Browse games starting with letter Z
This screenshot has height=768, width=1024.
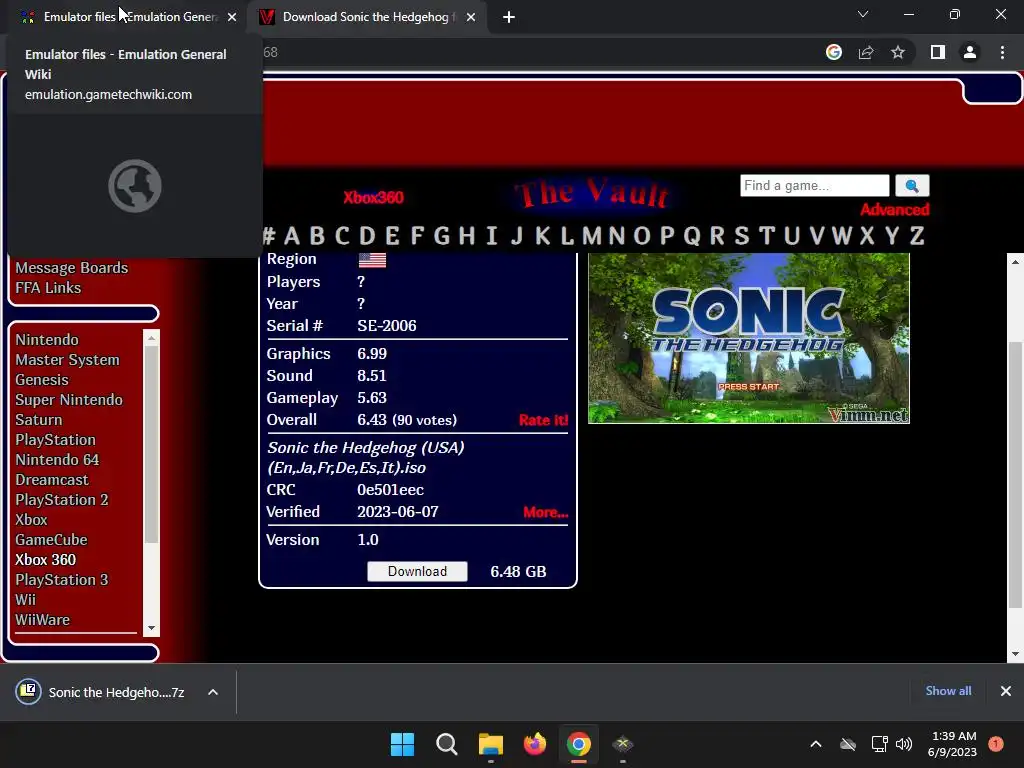pos(917,235)
